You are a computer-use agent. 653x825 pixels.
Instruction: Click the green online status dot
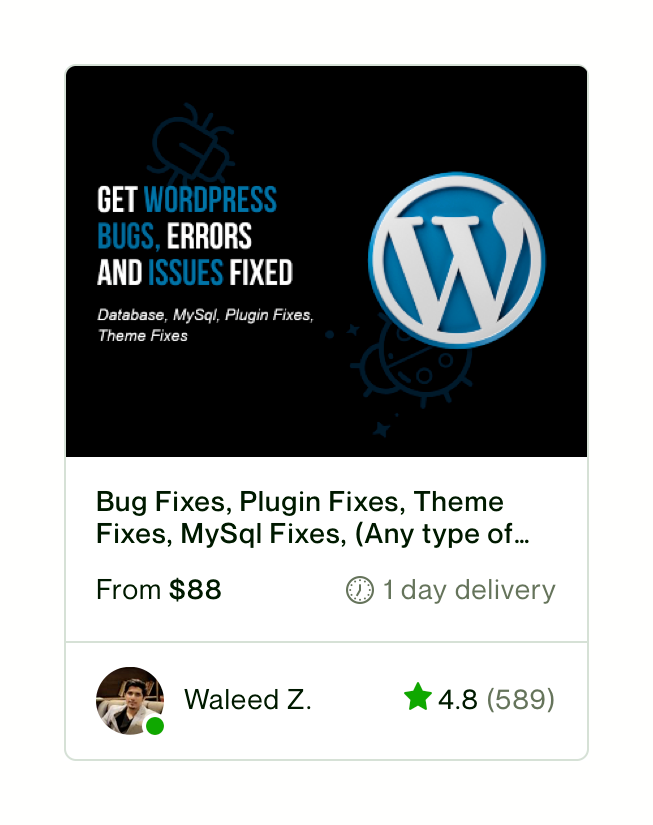(155, 726)
